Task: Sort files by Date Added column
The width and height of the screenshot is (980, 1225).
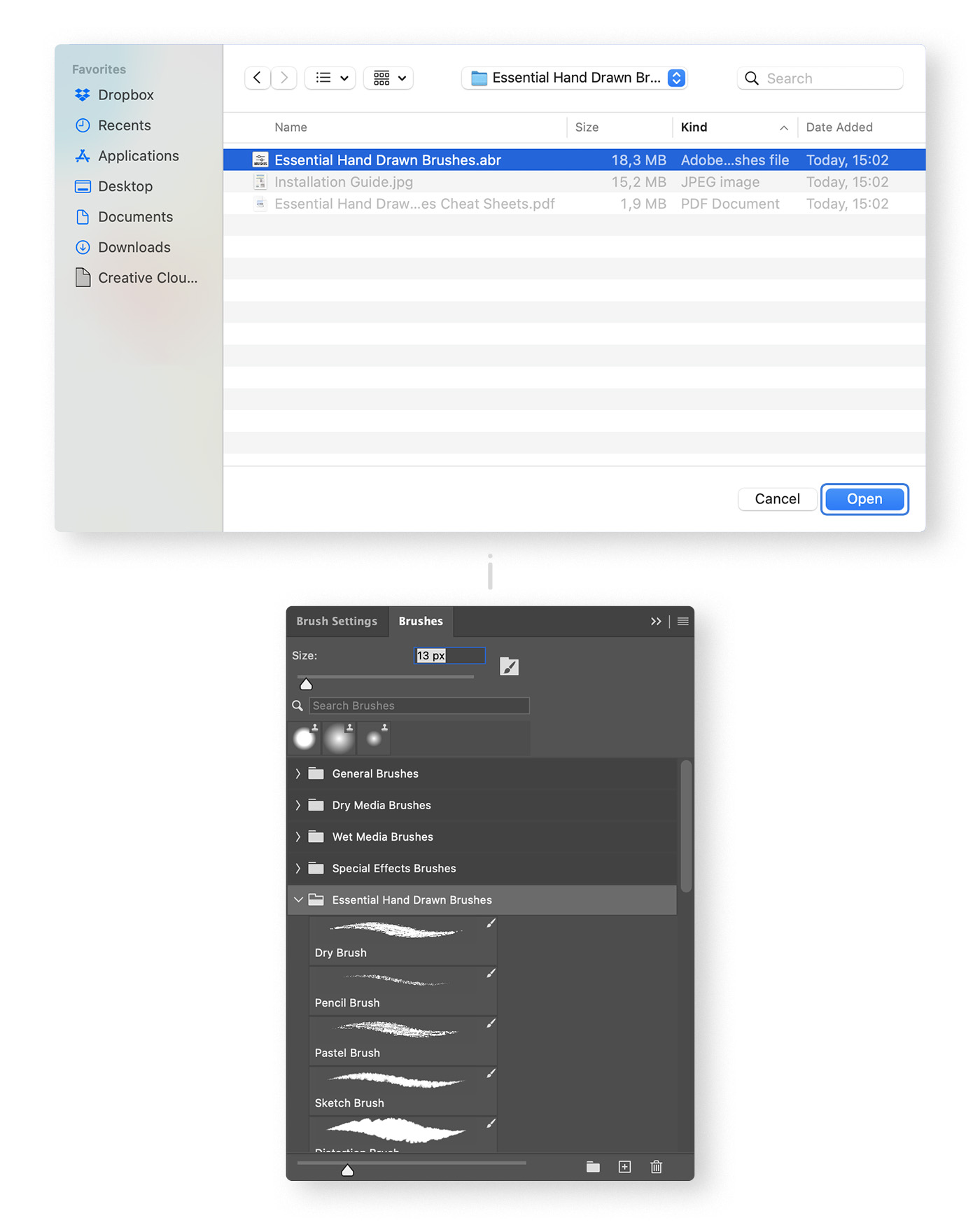Action: coord(839,127)
